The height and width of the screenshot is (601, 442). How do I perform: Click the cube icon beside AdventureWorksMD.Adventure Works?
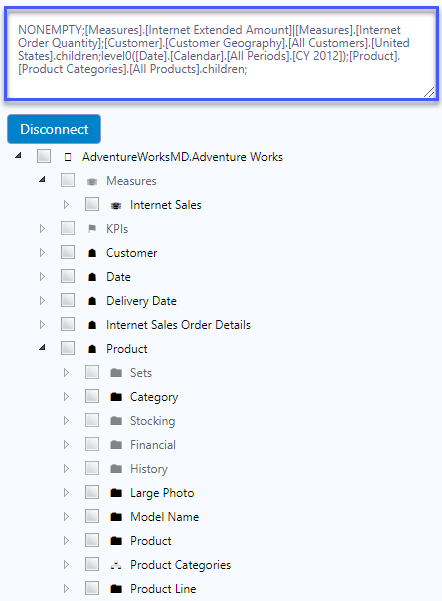68,157
